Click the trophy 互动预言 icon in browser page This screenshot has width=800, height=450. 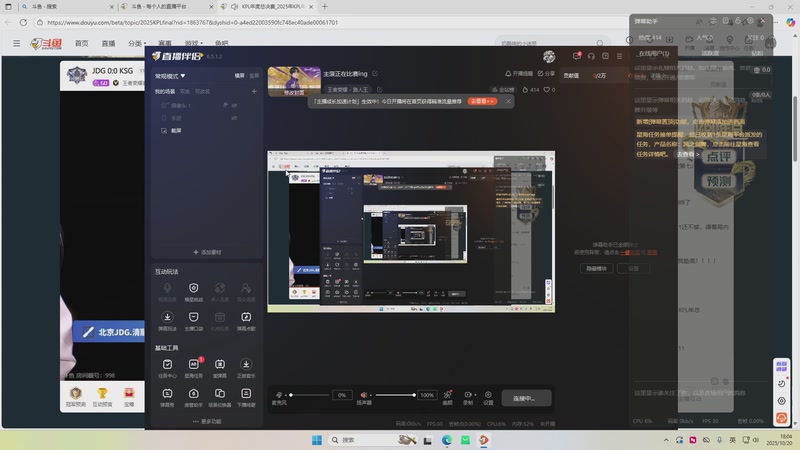(x=103, y=396)
